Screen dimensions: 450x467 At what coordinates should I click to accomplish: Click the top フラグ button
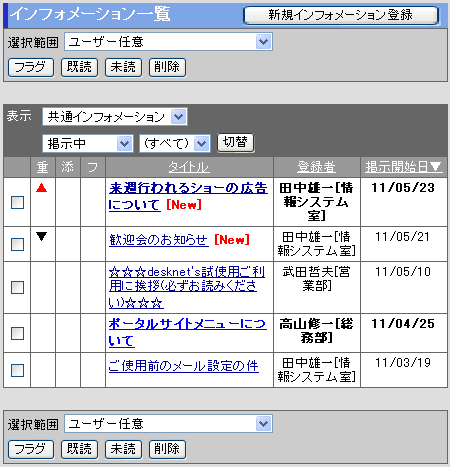pos(31,68)
